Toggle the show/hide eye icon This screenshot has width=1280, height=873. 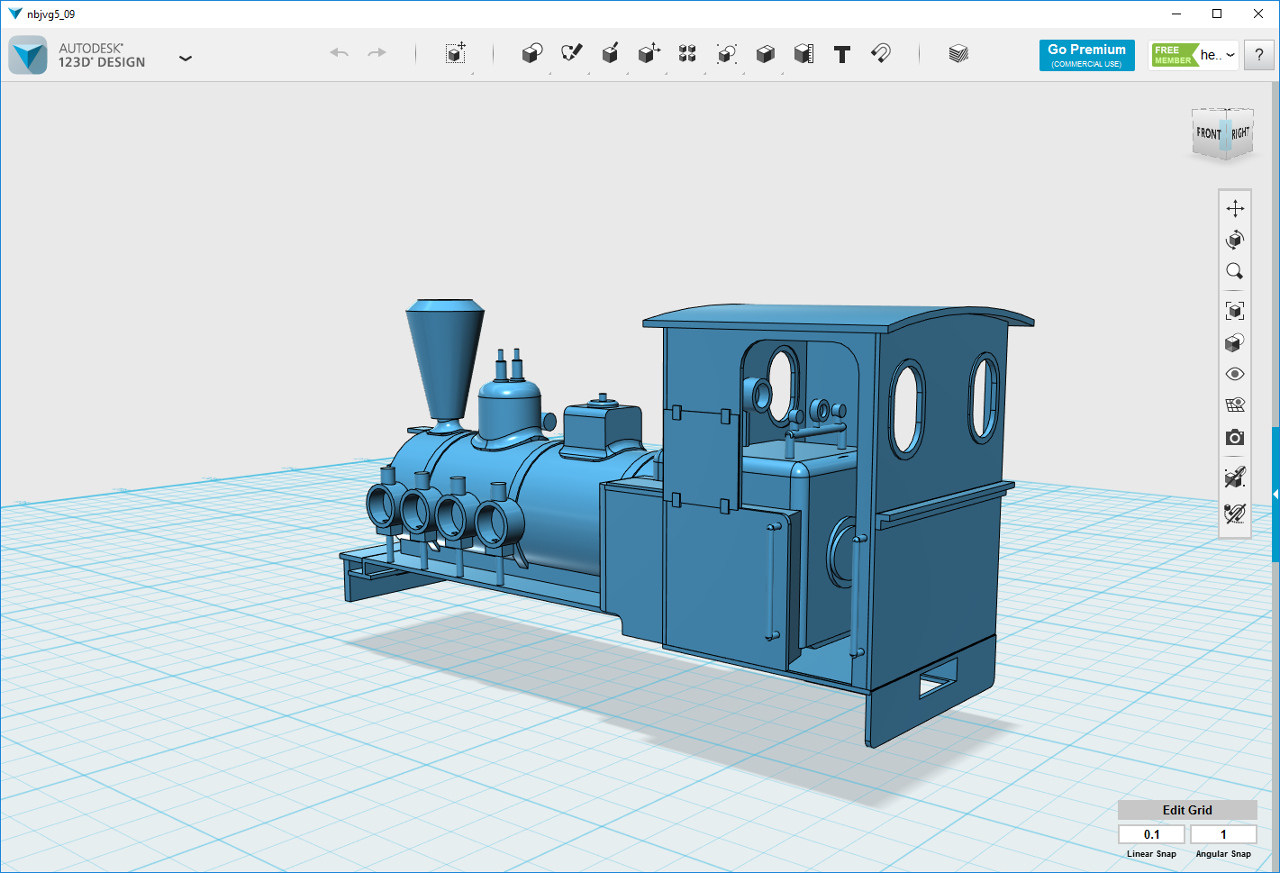pos(1235,374)
